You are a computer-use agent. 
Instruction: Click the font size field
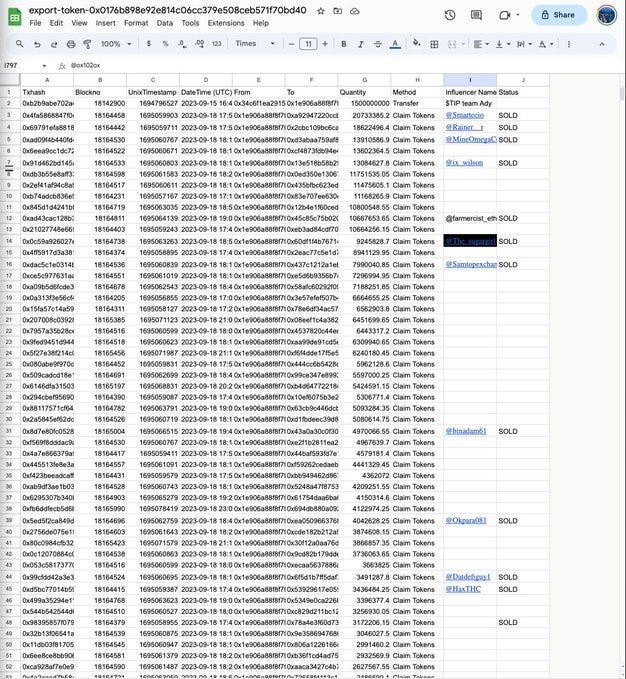(308, 44)
